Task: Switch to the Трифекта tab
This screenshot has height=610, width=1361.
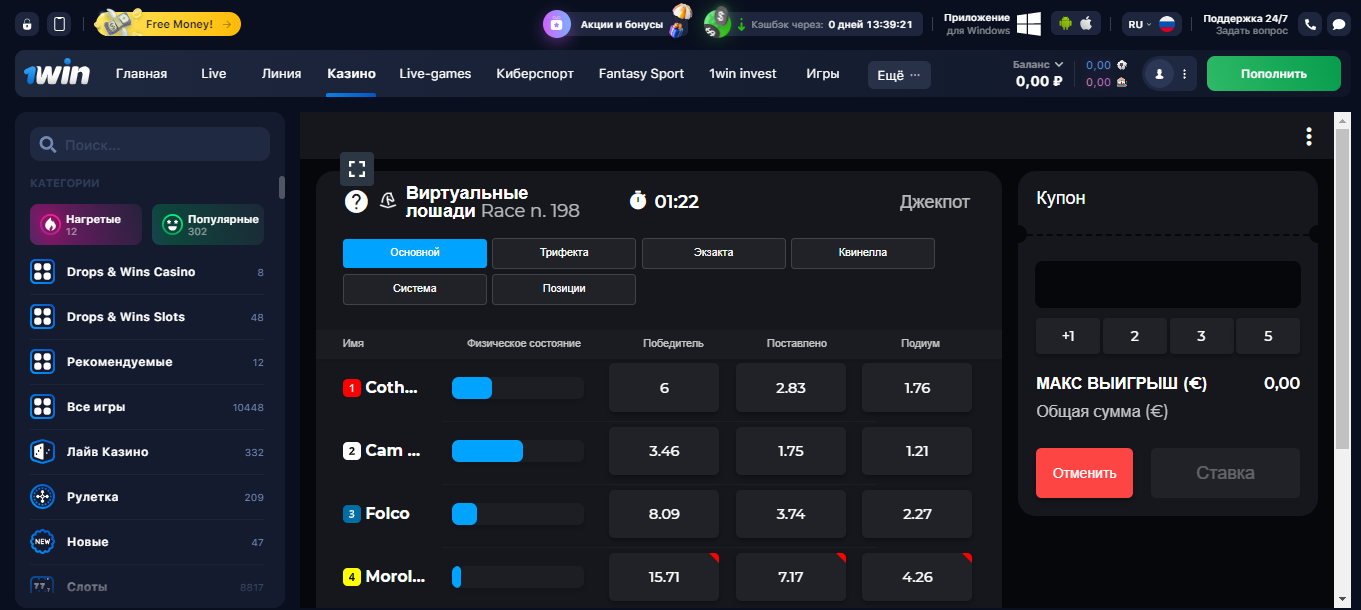Action: [x=564, y=253]
